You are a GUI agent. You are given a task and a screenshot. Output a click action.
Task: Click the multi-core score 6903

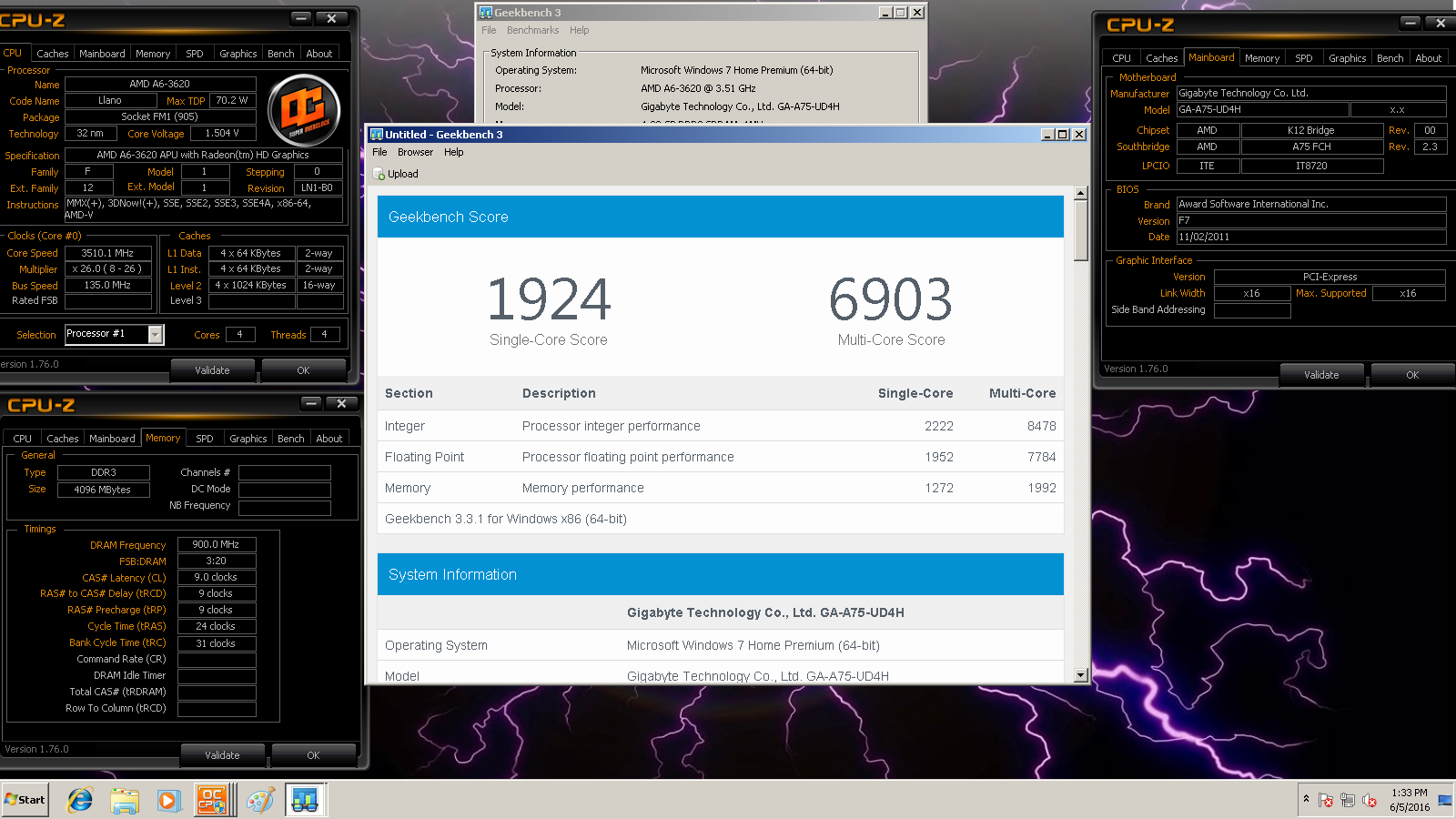(x=891, y=299)
